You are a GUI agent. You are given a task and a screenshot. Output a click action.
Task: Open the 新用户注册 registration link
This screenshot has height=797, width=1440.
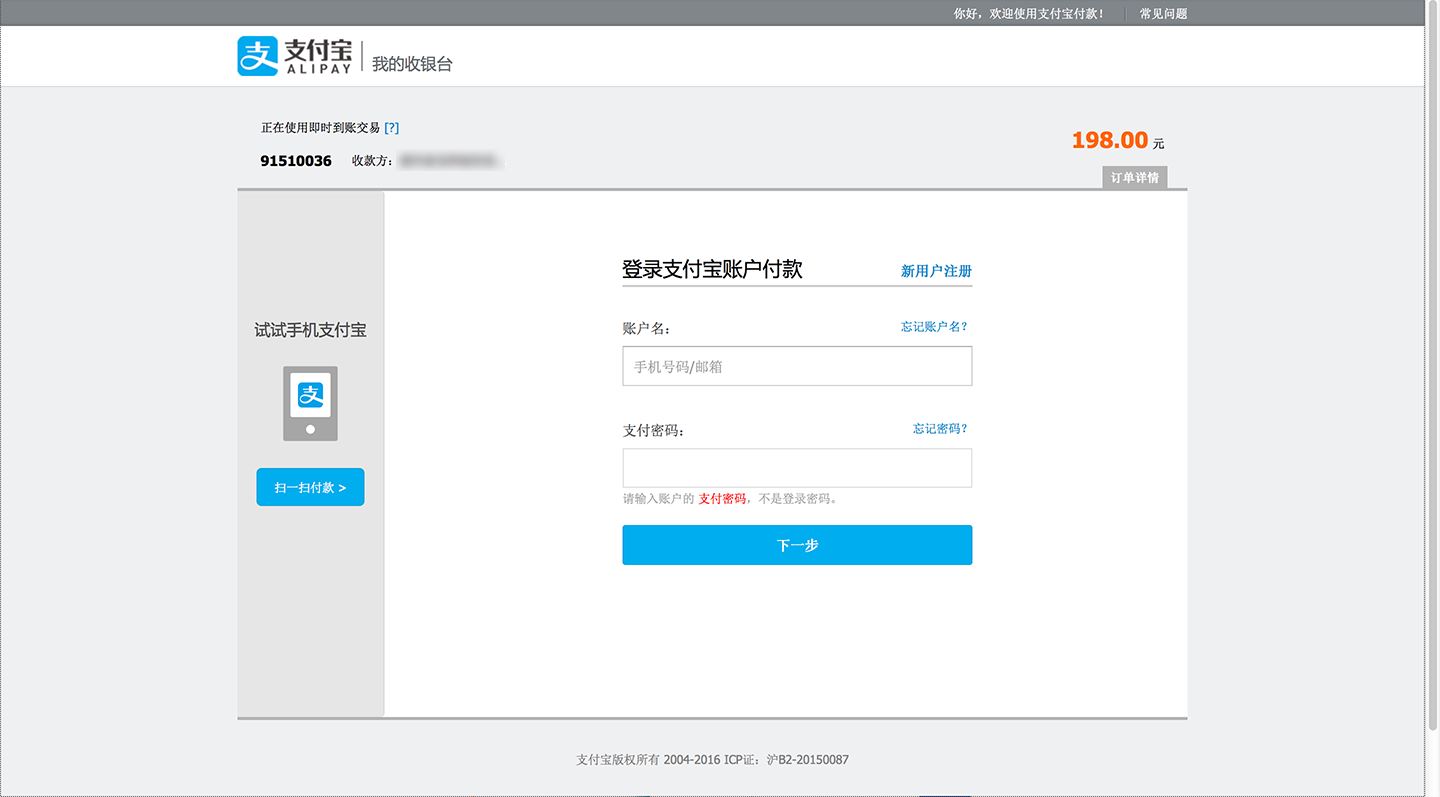(935, 270)
